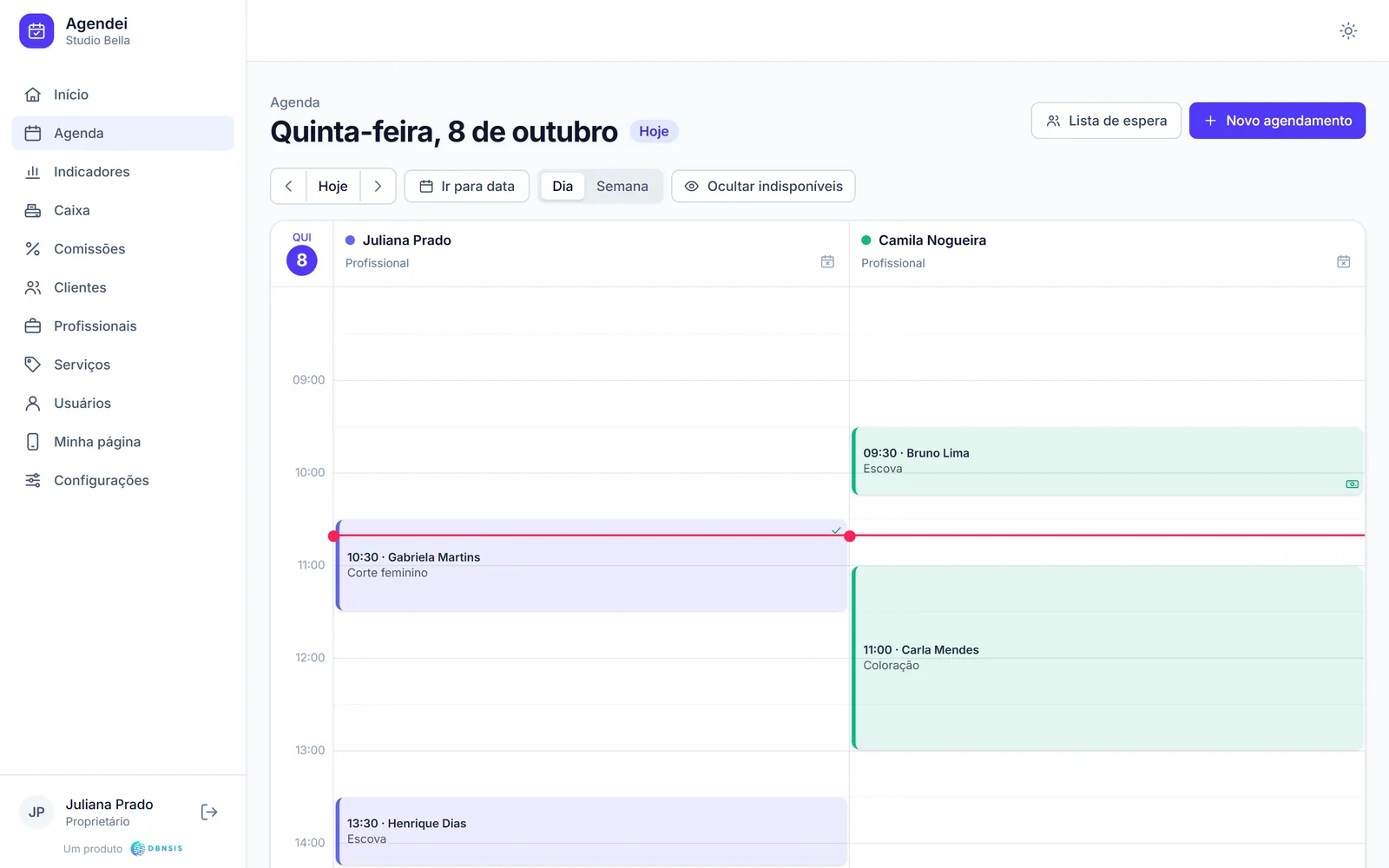Click the DBNSIS product logo
This screenshot has width=1389, height=868.
click(157, 848)
